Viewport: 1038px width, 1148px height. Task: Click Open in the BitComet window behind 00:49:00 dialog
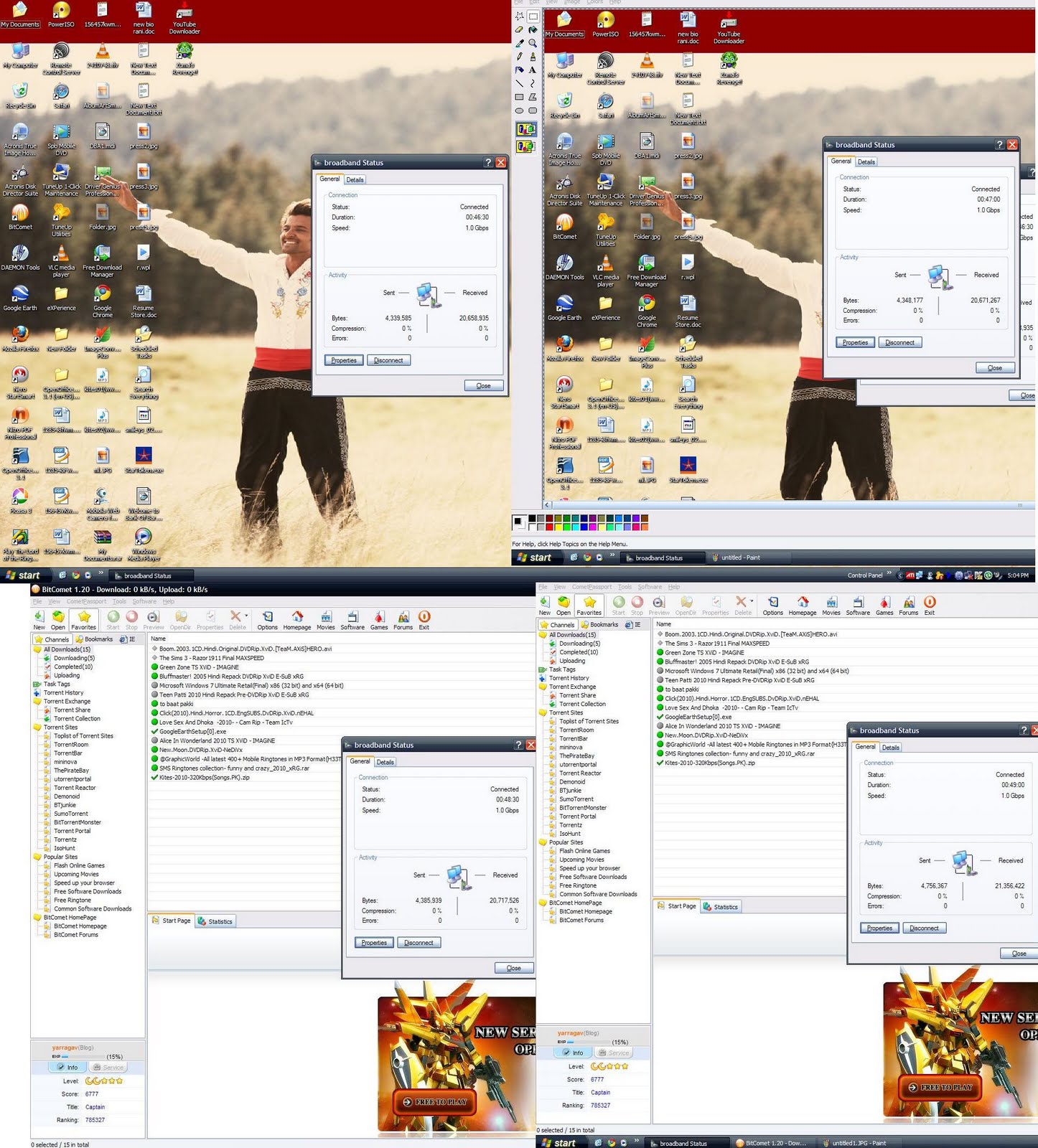click(564, 606)
